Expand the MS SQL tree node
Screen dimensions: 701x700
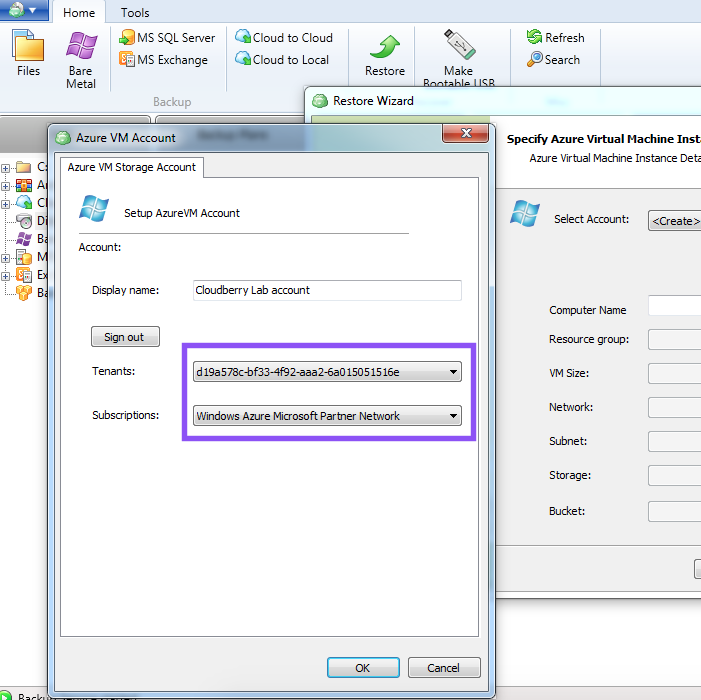(x=5, y=258)
